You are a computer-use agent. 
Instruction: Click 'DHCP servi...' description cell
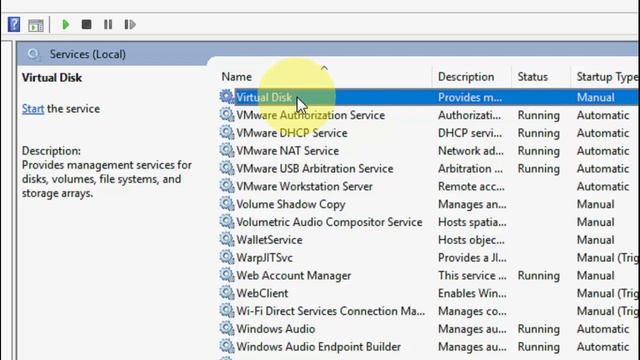pyautogui.click(x=470, y=133)
